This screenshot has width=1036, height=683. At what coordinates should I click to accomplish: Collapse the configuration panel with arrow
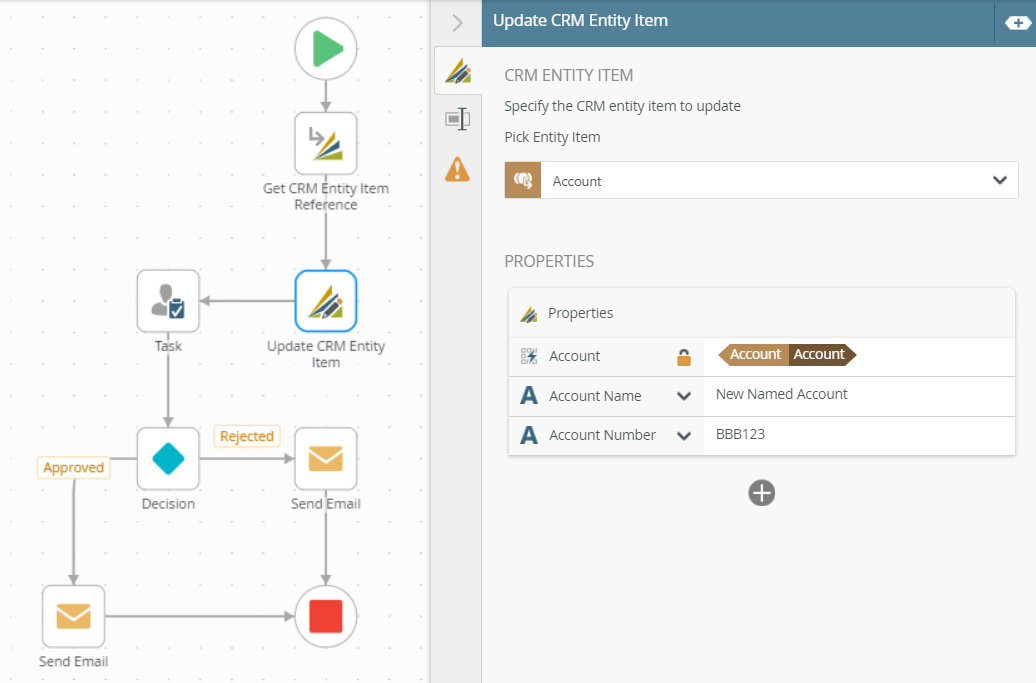pyautogui.click(x=457, y=23)
